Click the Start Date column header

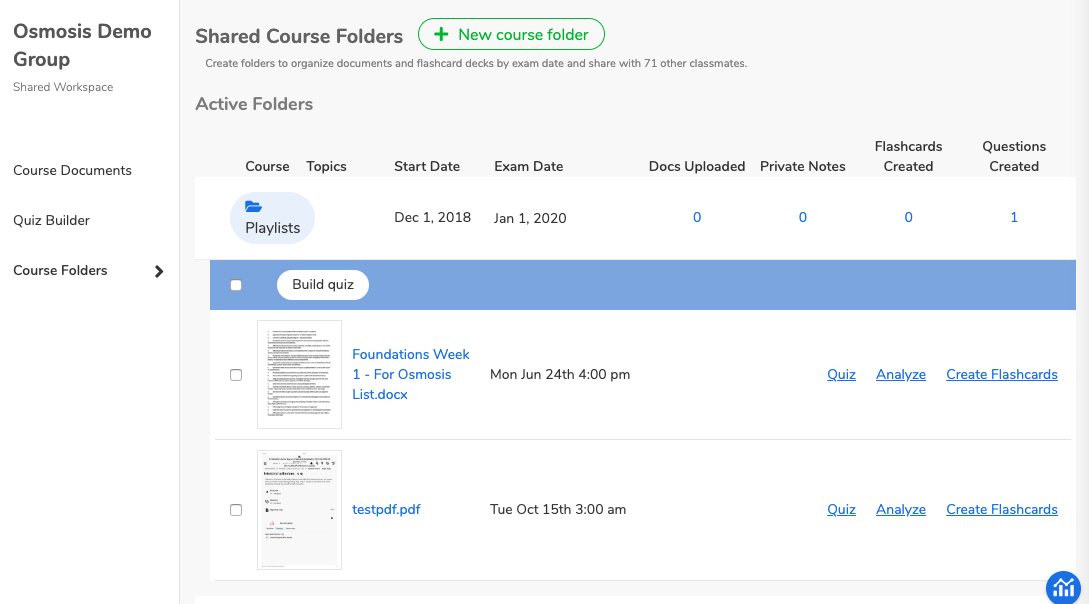tap(427, 166)
